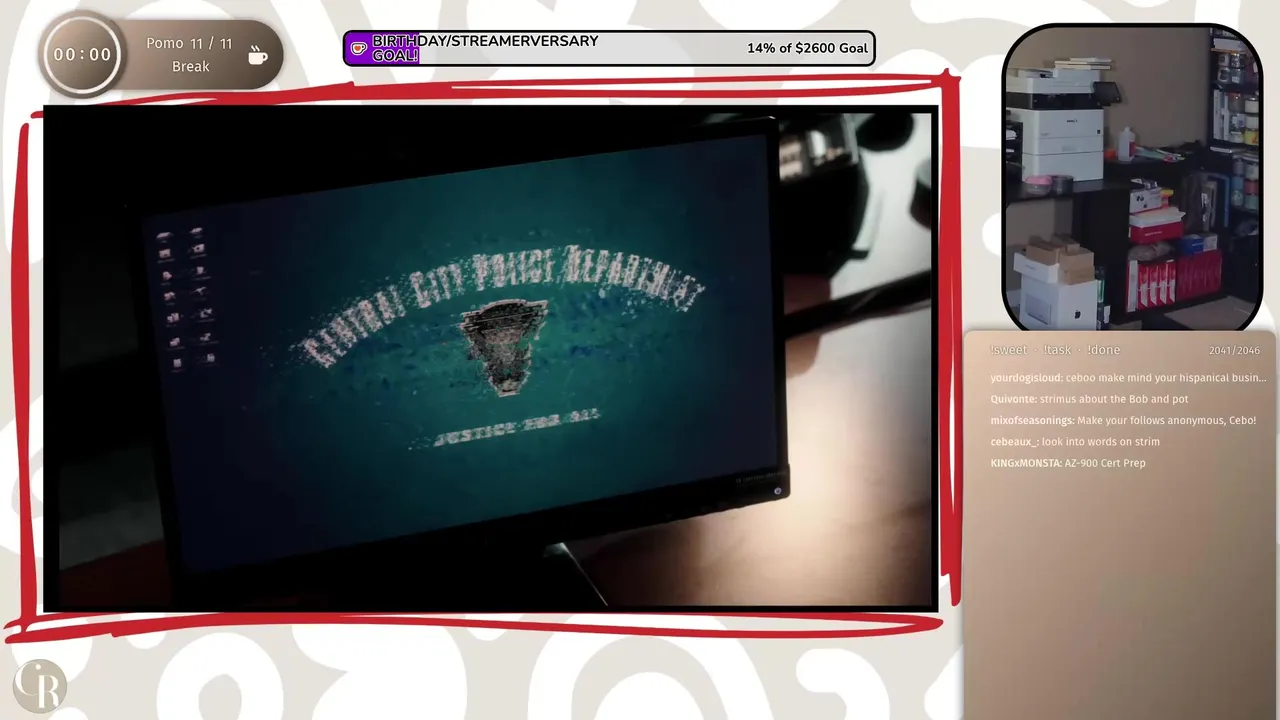Image resolution: width=1280 pixels, height=720 pixels.
Task: Click the 00:00 pomodoro timer dial
Action: pyautogui.click(x=82, y=55)
